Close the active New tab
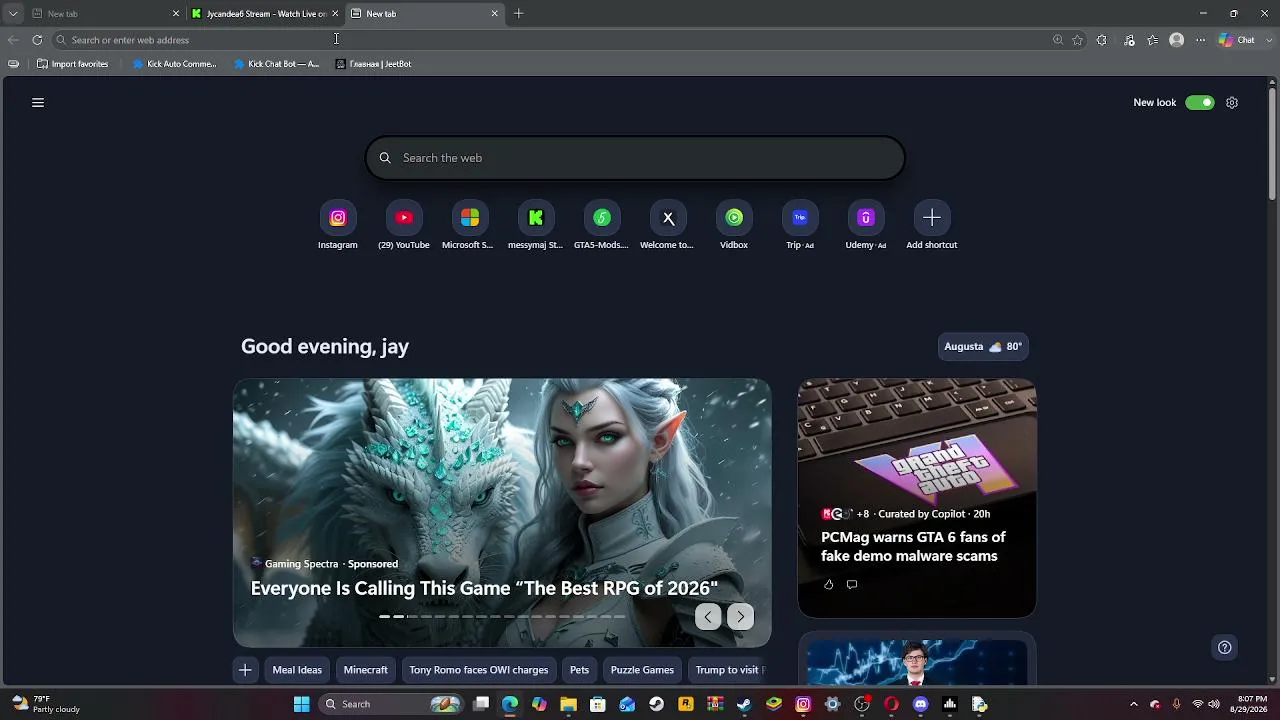This screenshot has width=1280, height=720. tap(494, 14)
